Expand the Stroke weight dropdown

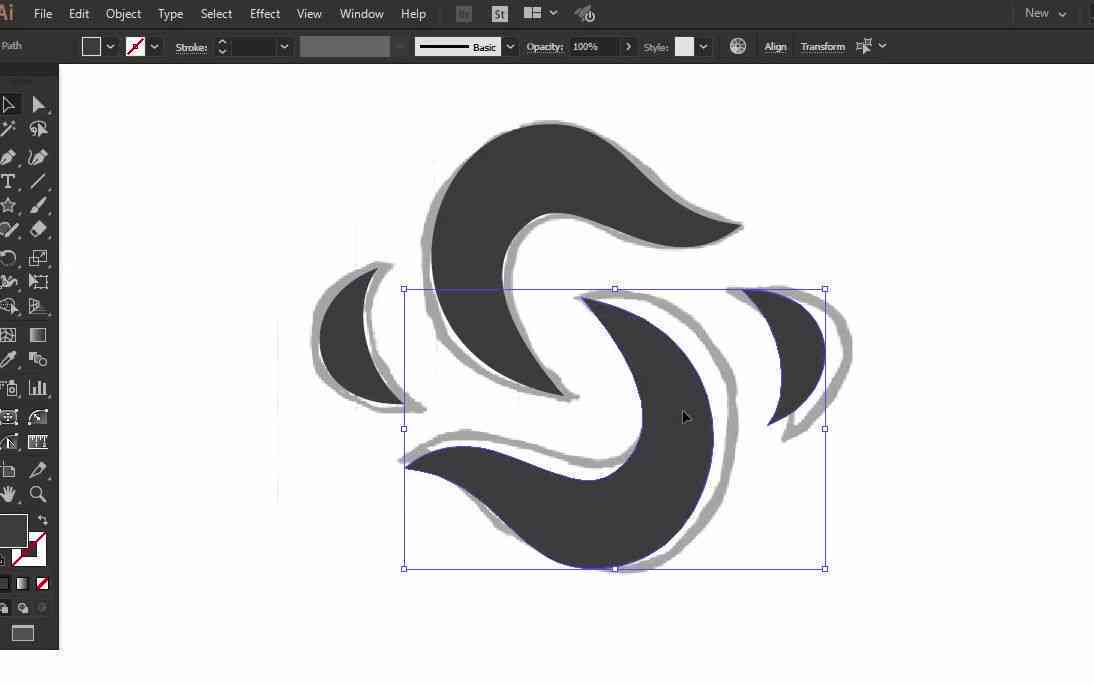[284, 47]
